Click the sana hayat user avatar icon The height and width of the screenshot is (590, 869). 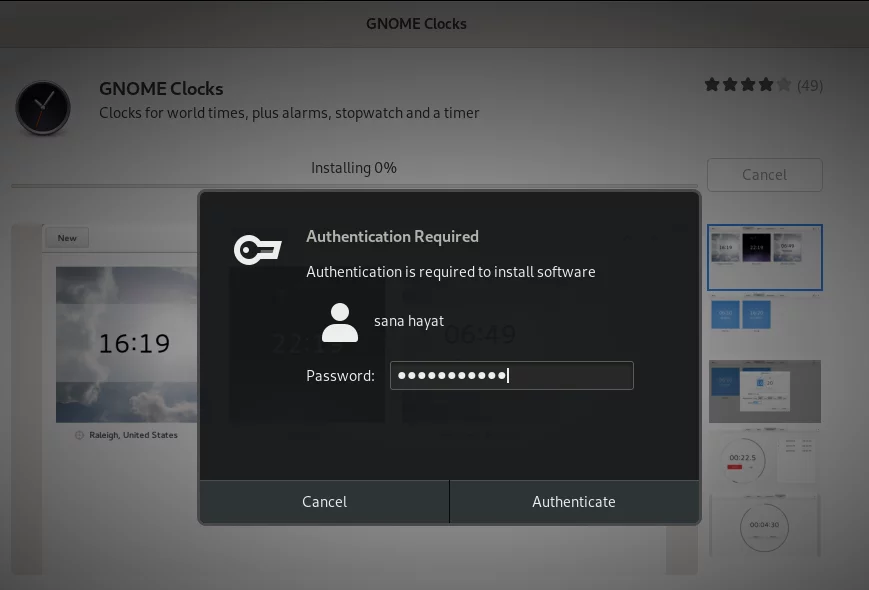point(340,322)
